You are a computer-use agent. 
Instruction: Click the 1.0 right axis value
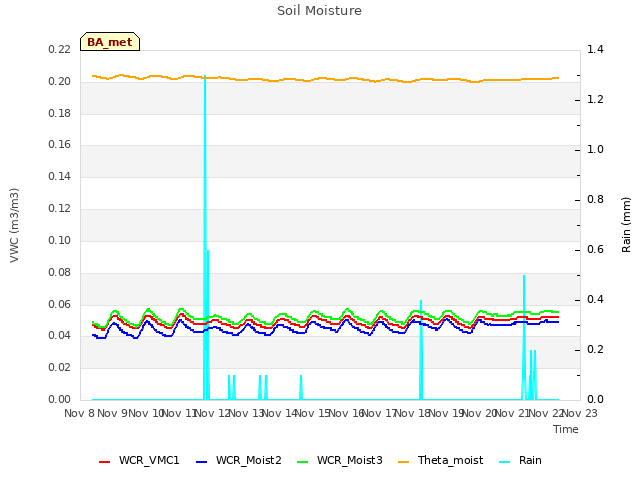pos(595,149)
